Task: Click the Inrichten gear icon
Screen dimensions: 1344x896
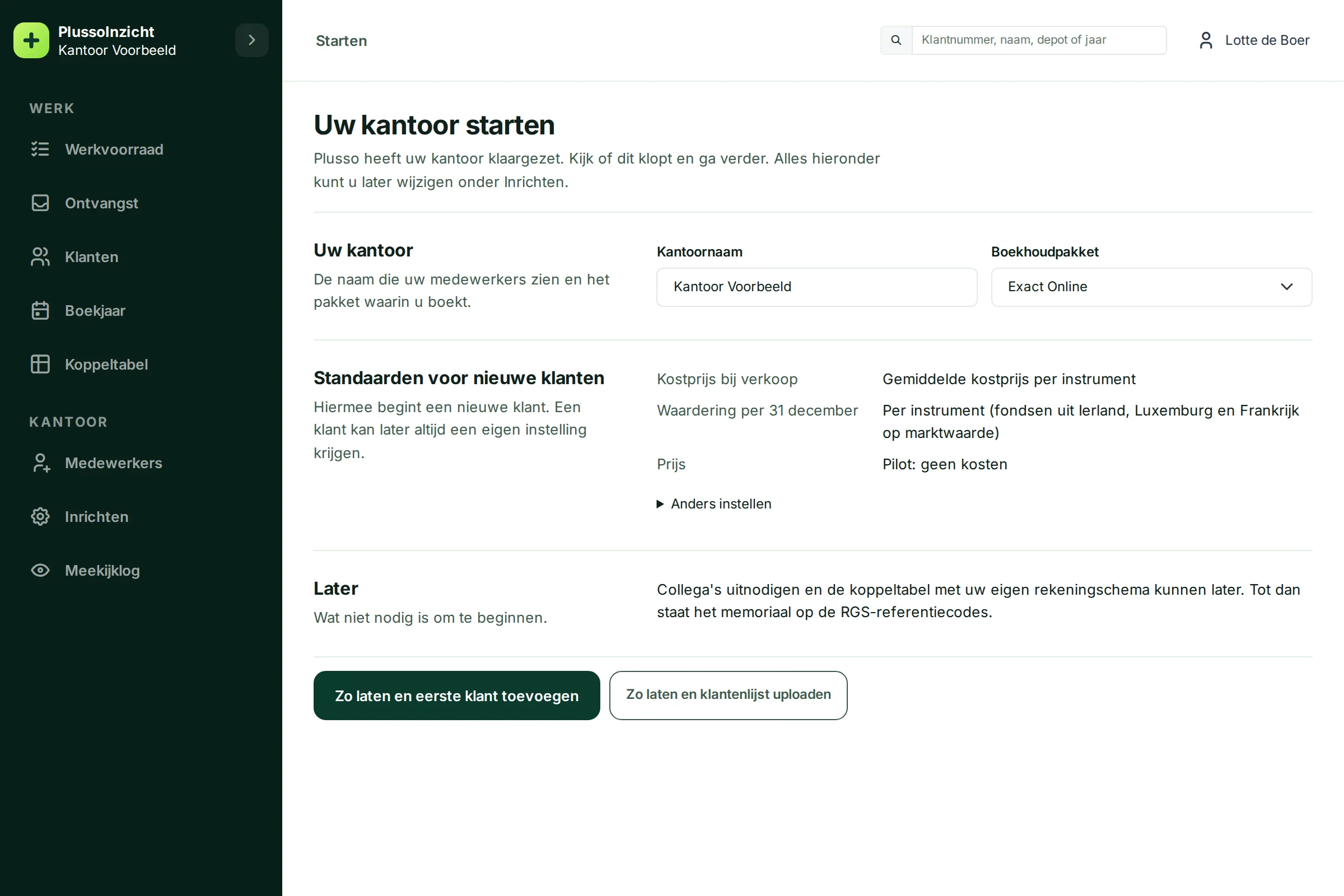Action: point(40,516)
